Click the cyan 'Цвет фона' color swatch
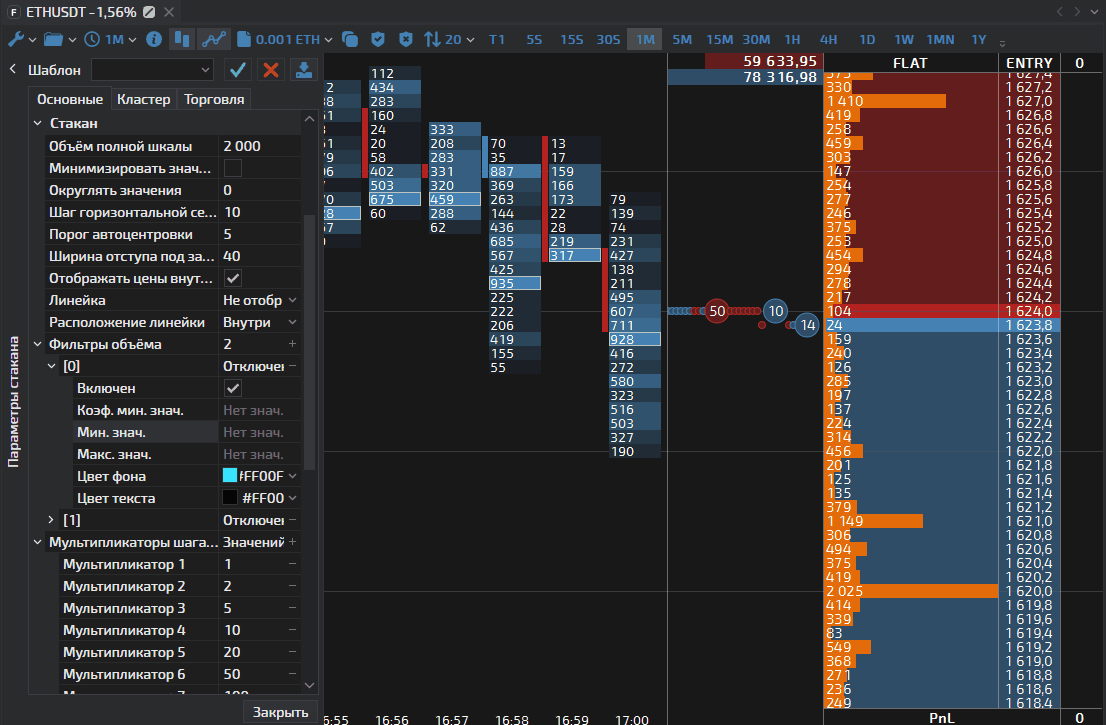 click(x=230, y=476)
